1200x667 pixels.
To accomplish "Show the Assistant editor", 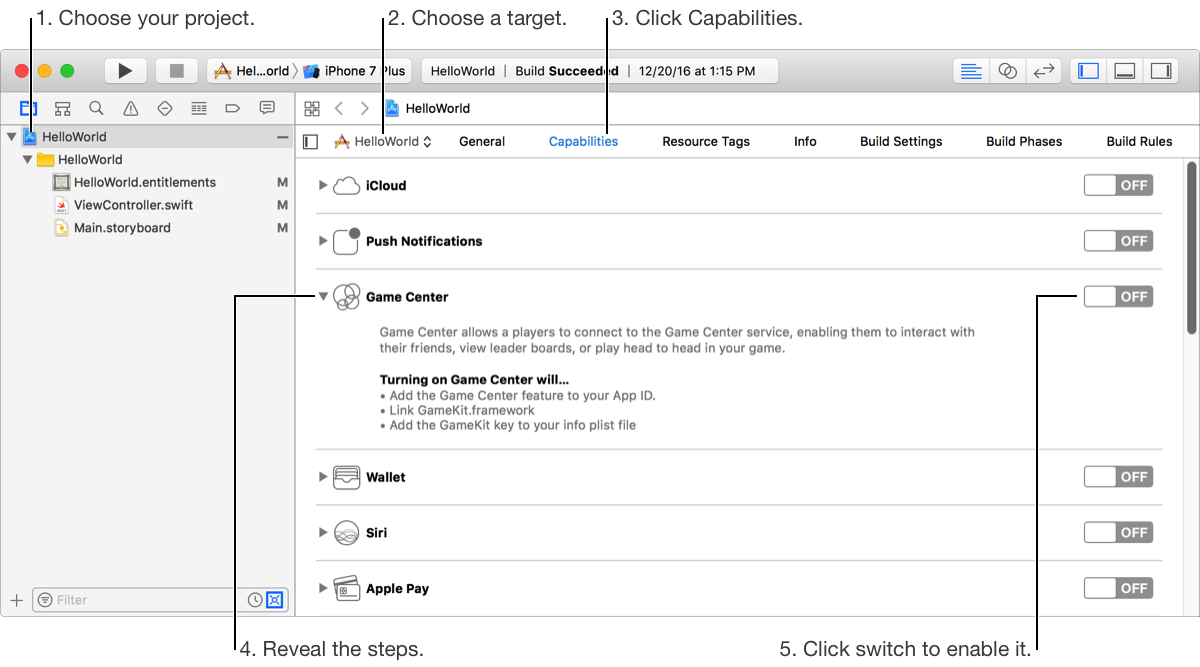I will [x=1008, y=71].
